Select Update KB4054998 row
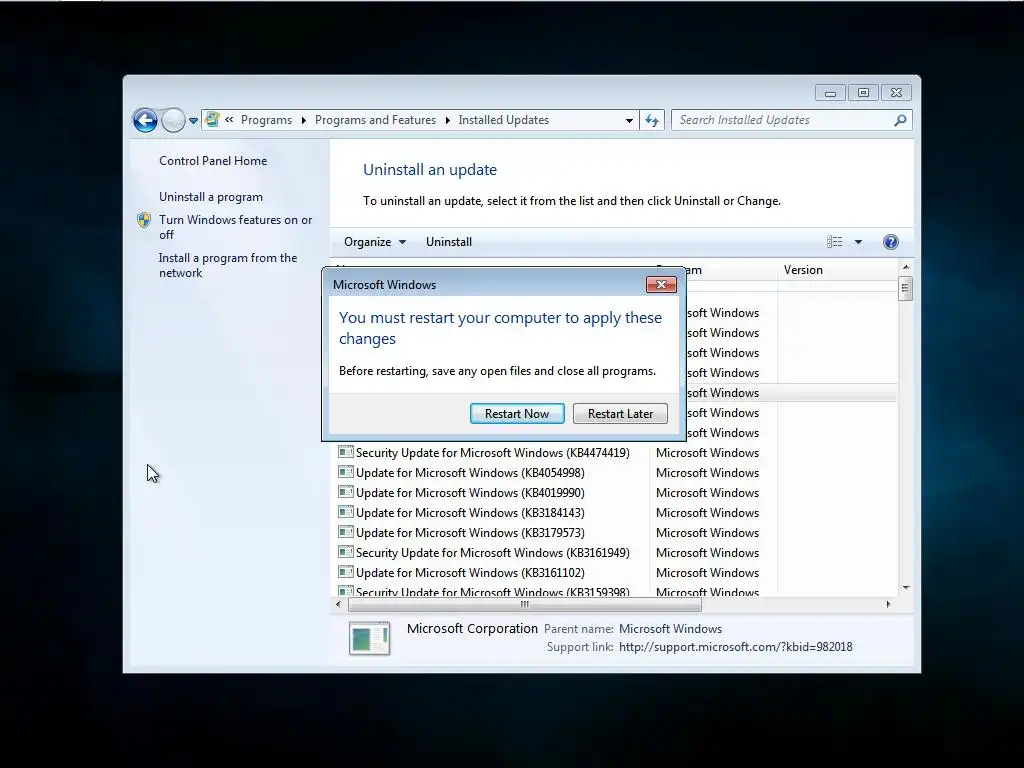This screenshot has height=768, width=1024. tap(616, 473)
